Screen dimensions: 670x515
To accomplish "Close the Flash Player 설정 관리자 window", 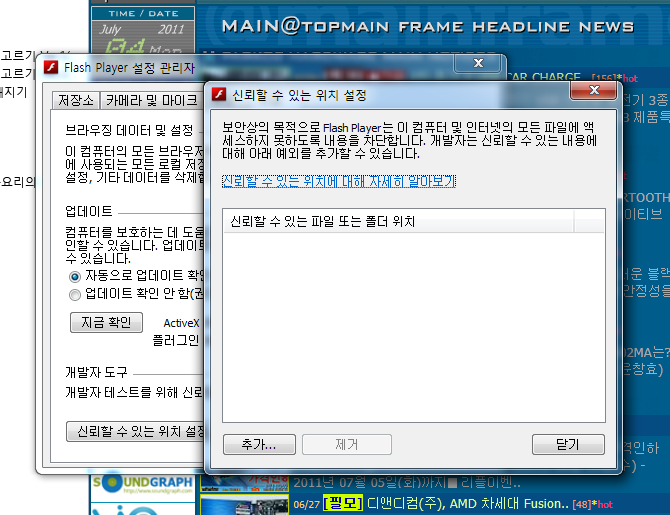I will 478,63.
